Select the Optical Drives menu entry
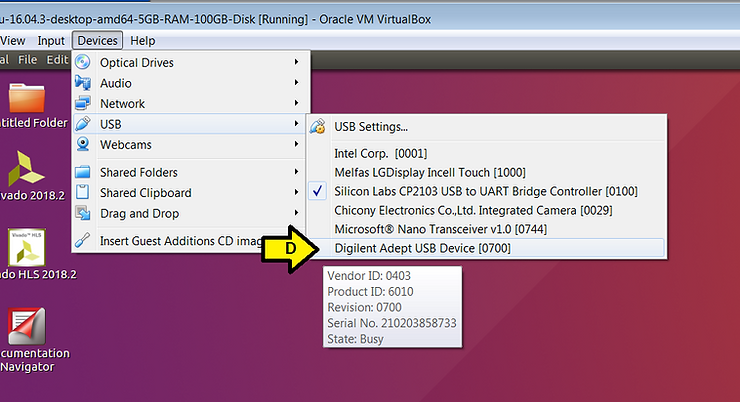The height and width of the screenshot is (402, 740). [191, 62]
